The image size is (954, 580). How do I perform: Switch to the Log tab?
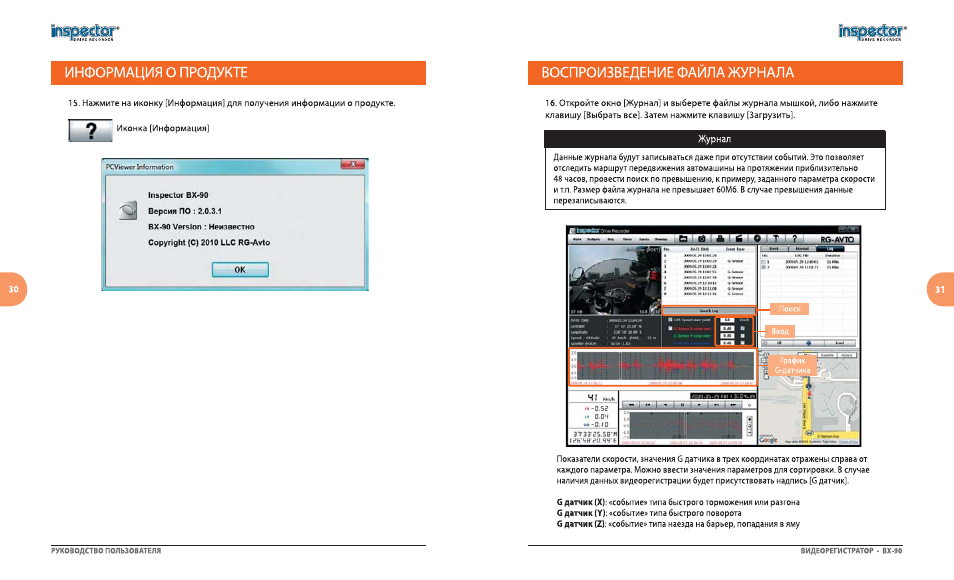[x=830, y=249]
